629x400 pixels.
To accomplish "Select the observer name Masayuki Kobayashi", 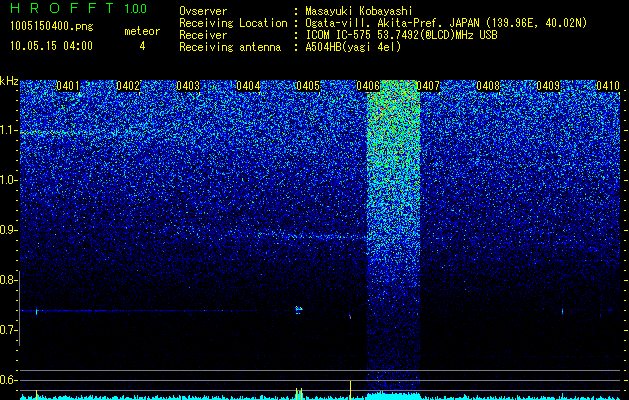I will pyautogui.click(x=359, y=11).
